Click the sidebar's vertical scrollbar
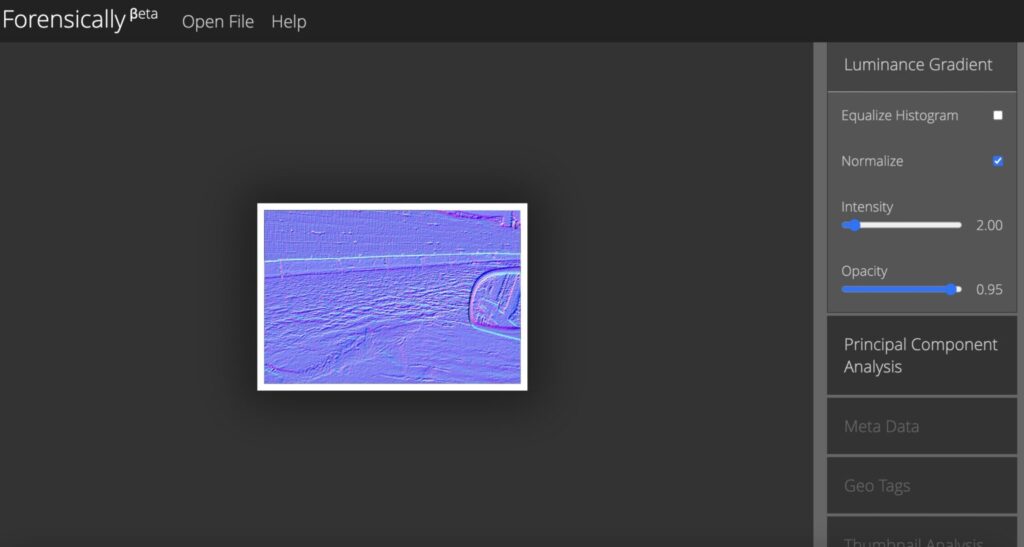The width and height of the screenshot is (1024, 547). [x=820, y=300]
